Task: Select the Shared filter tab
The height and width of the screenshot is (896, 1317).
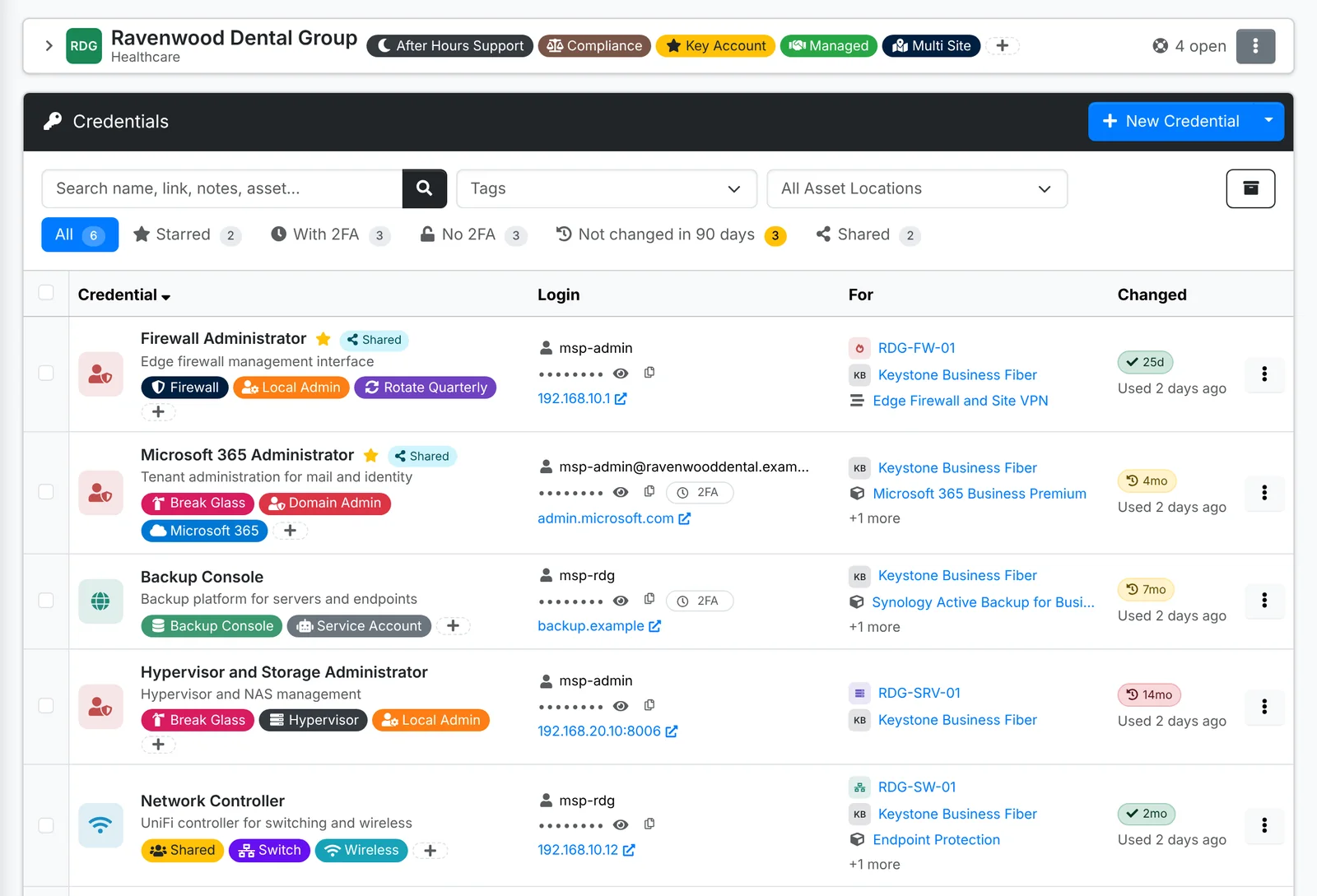Action: 868,234
